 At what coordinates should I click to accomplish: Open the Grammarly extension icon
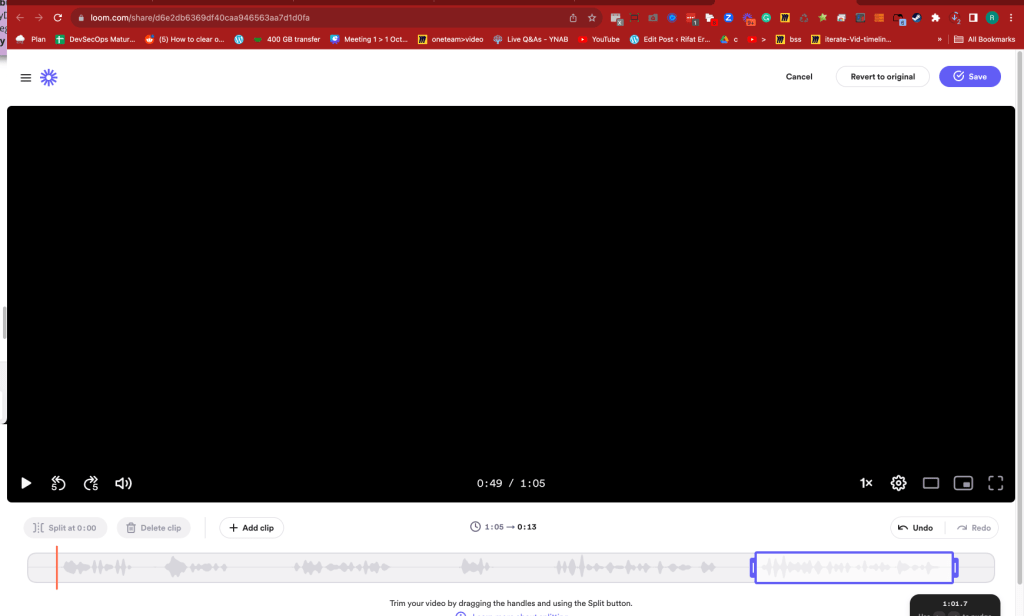click(x=766, y=18)
